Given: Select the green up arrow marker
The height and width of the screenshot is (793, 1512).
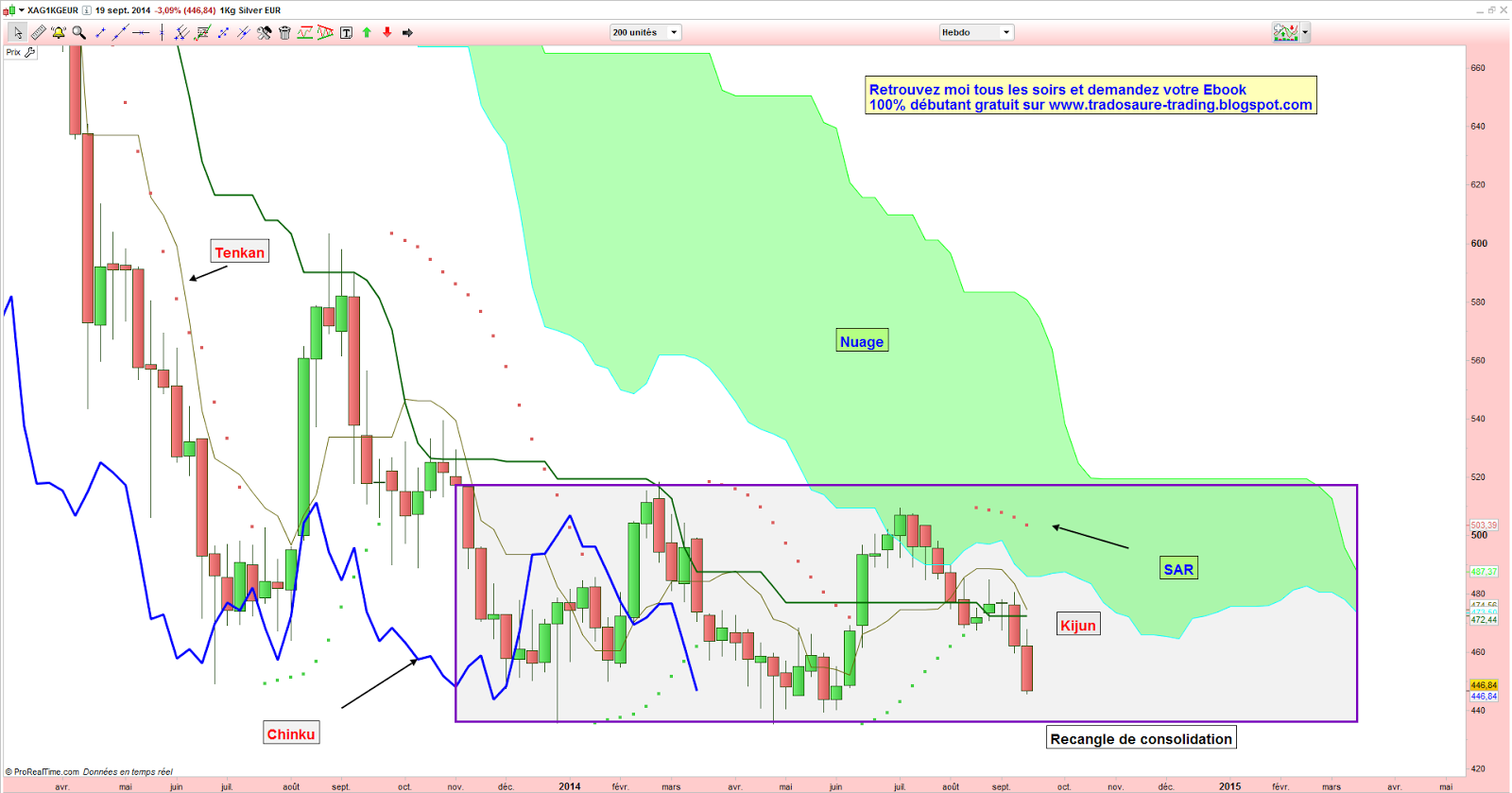Looking at the screenshot, I should [367, 32].
